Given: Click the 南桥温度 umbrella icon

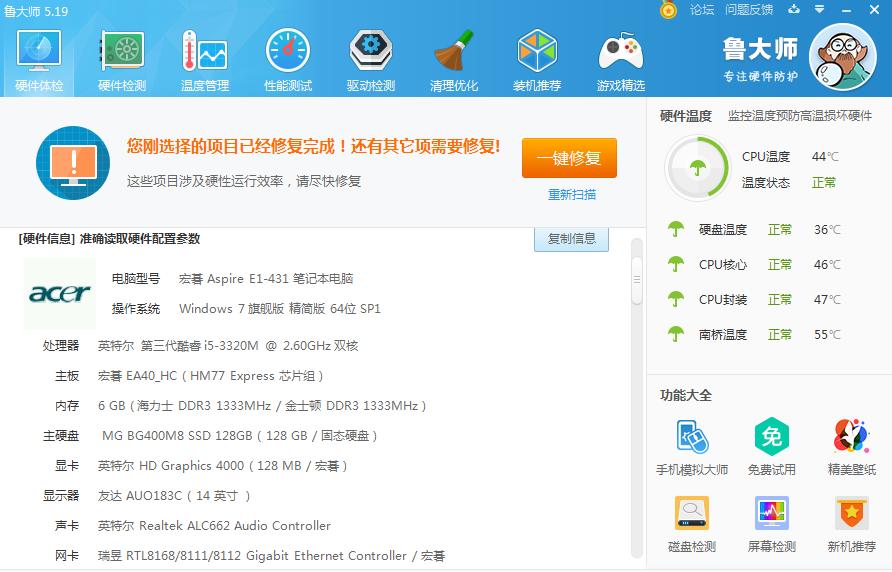Looking at the screenshot, I should coord(676,335).
